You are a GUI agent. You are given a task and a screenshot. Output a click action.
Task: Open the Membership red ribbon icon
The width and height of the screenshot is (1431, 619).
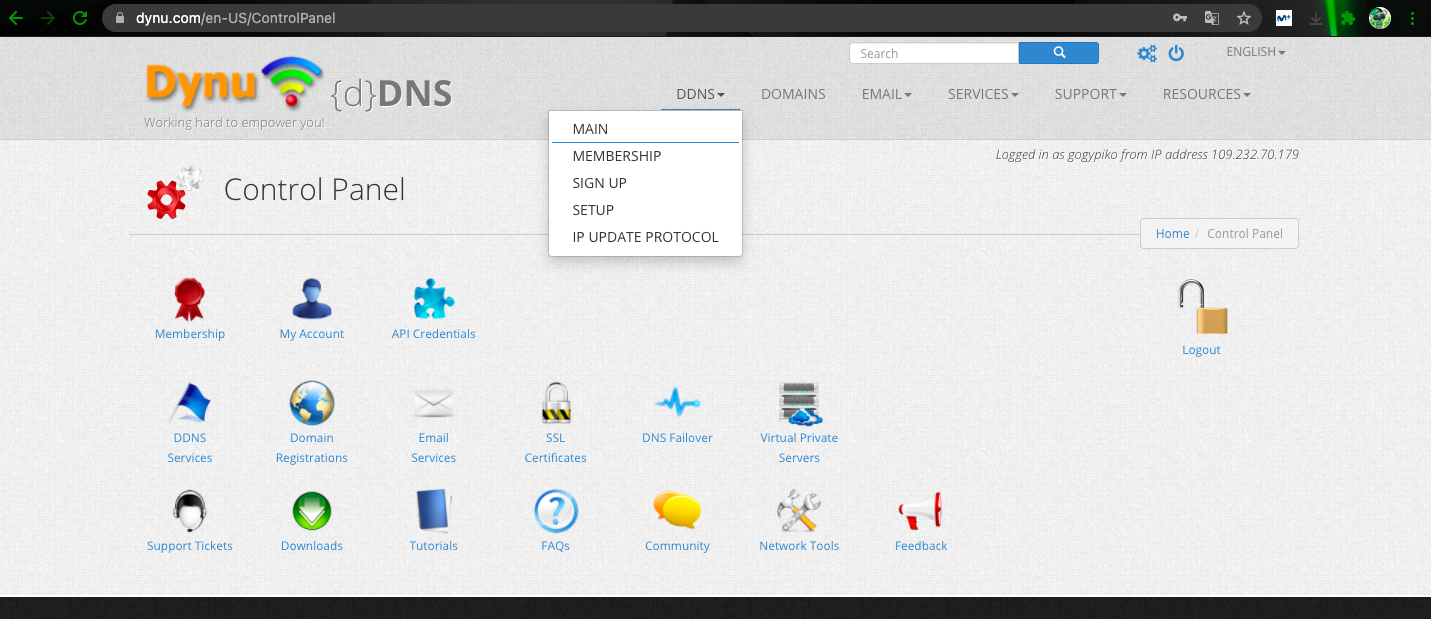pyautogui.click(x=190, y=298)
